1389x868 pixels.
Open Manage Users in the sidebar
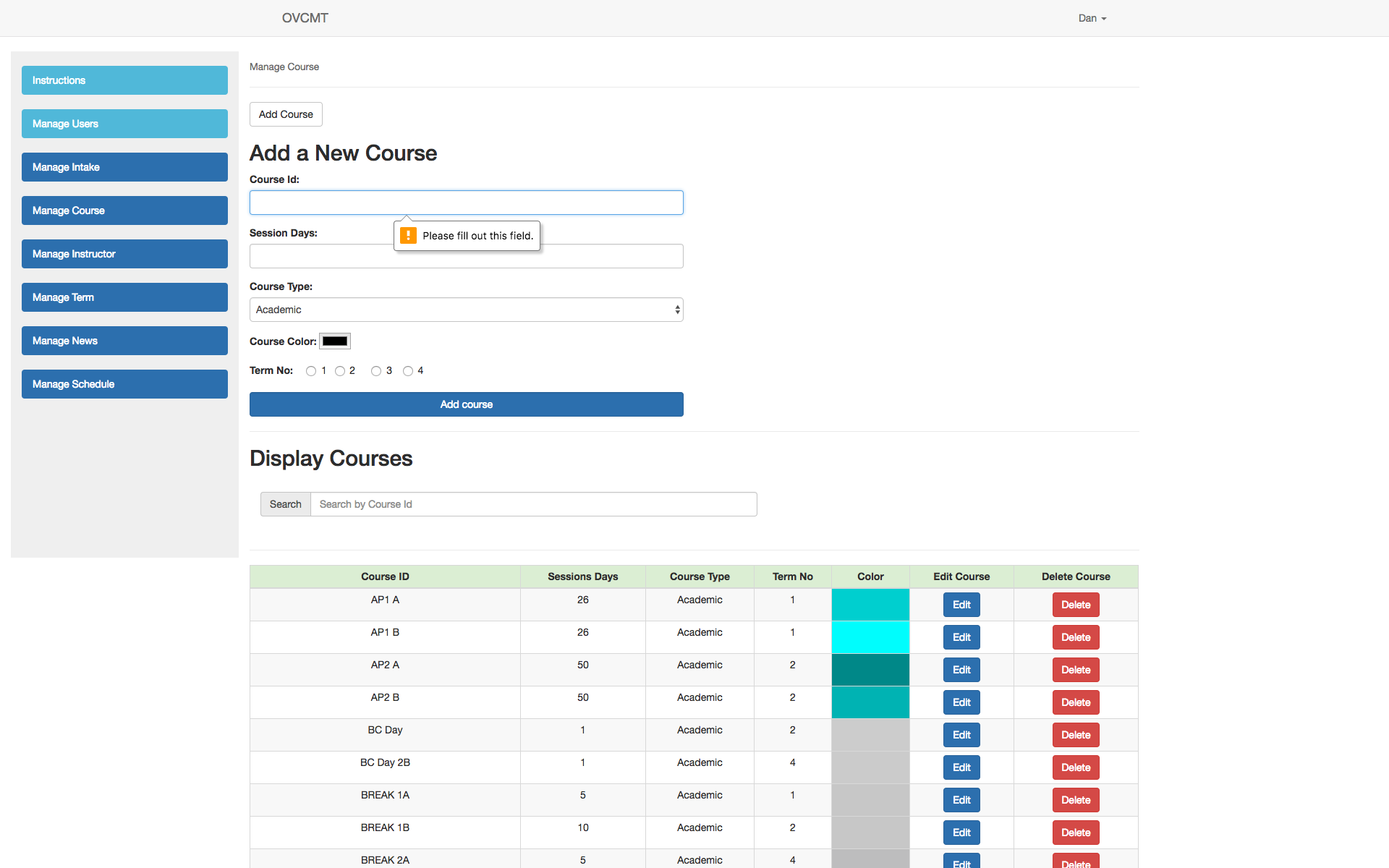124,124
